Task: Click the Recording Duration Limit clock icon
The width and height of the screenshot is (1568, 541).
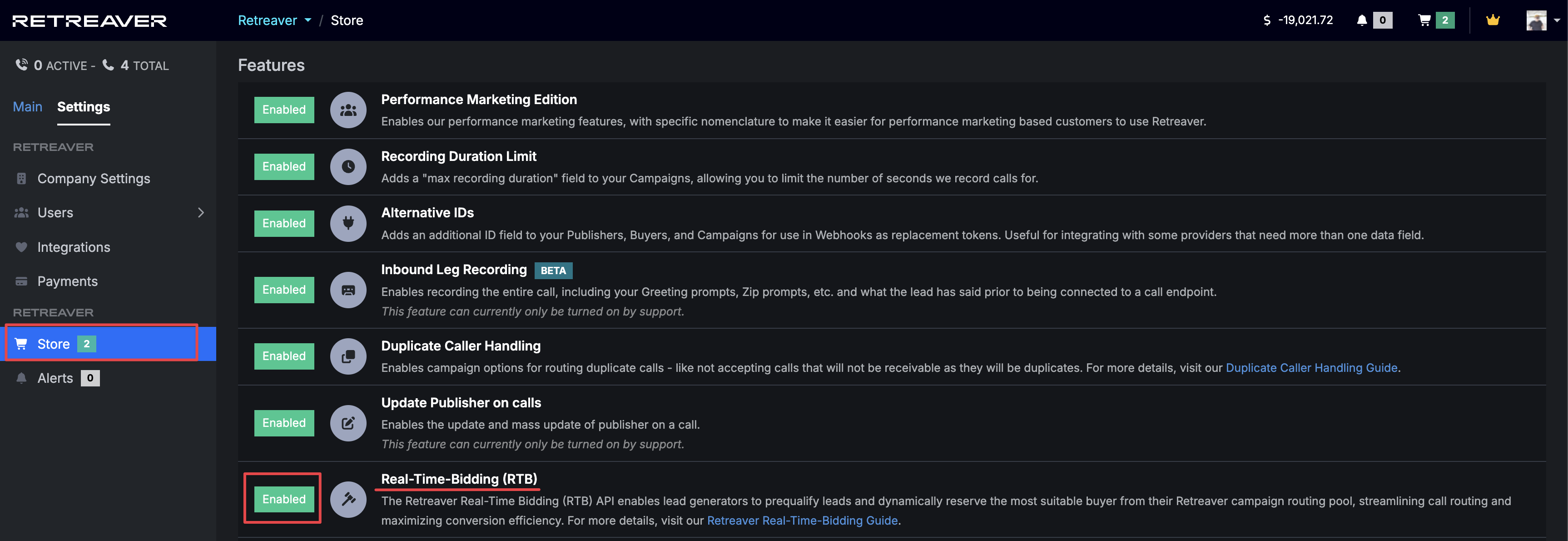Action: (348, 167)
